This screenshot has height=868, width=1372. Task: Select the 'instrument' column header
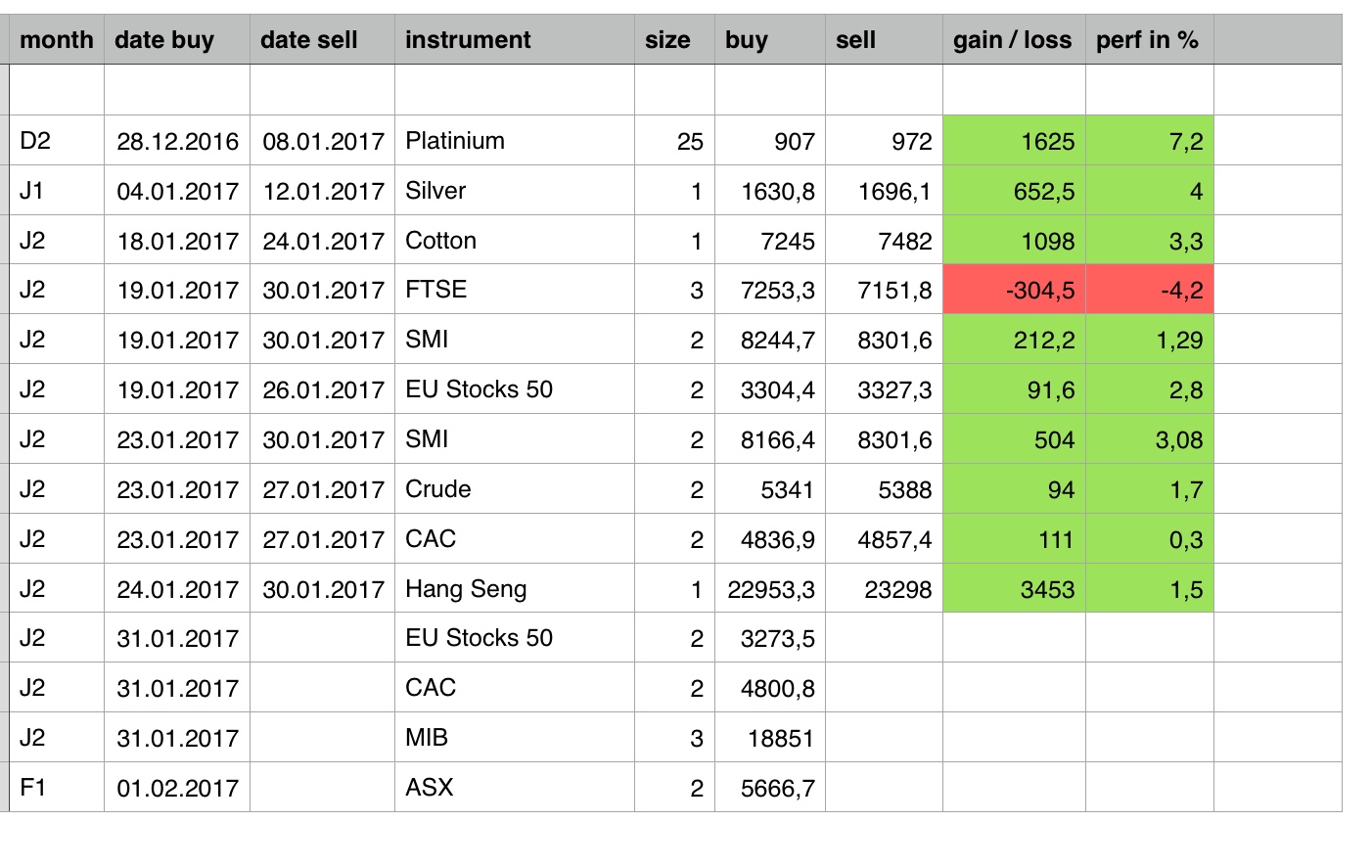point(514,40)
